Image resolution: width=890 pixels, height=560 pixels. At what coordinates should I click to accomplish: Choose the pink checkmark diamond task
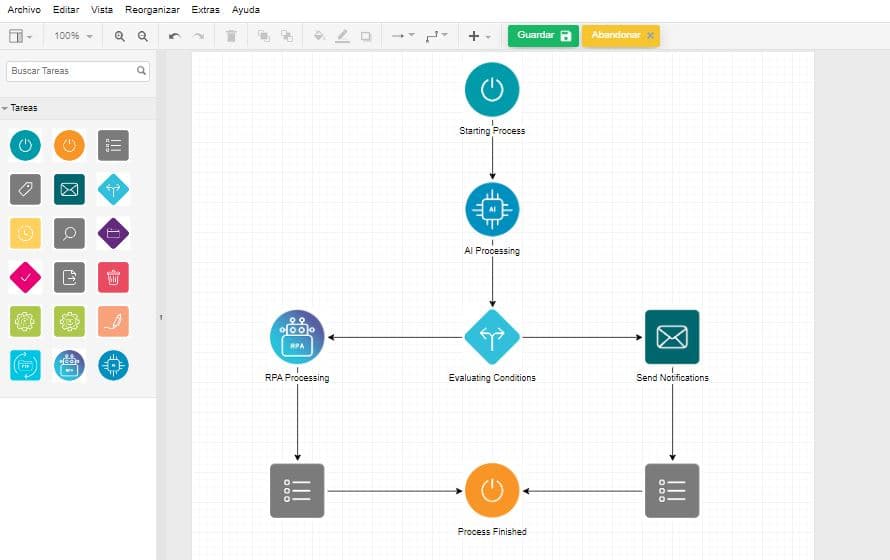(25, 277)
